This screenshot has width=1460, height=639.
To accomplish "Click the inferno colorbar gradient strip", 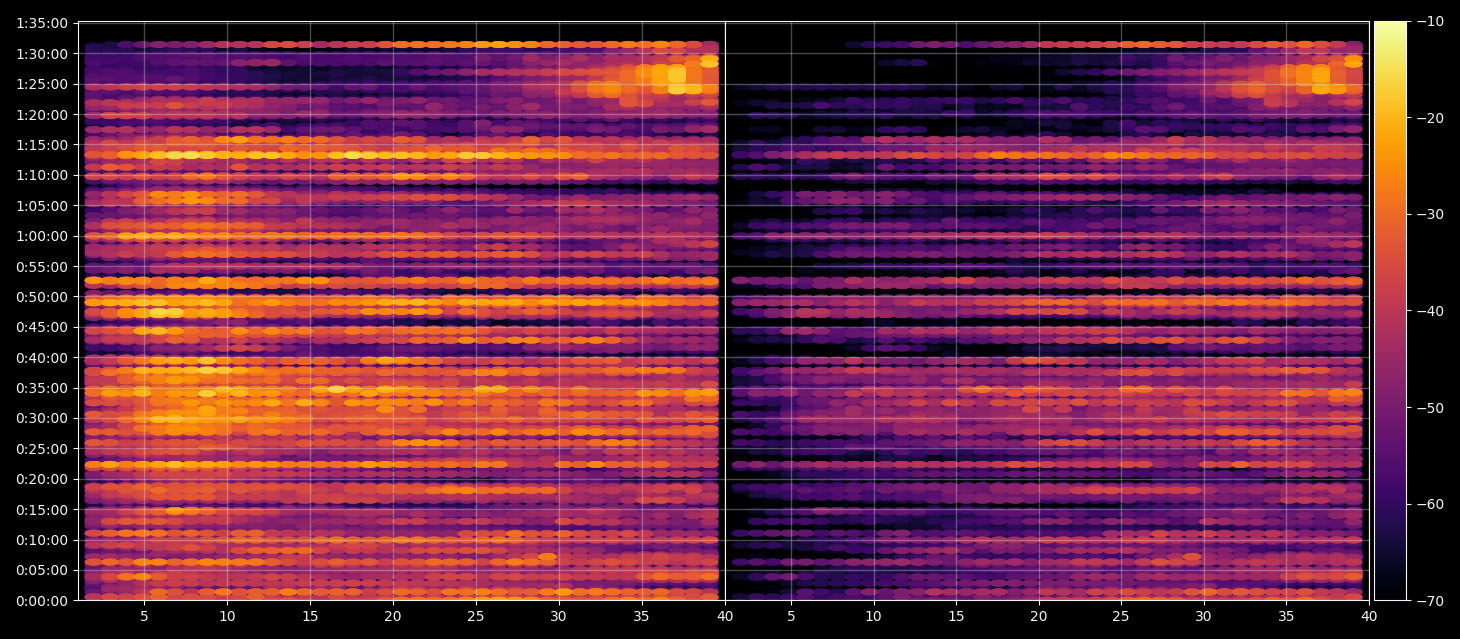I will (x=1390, y=311).
